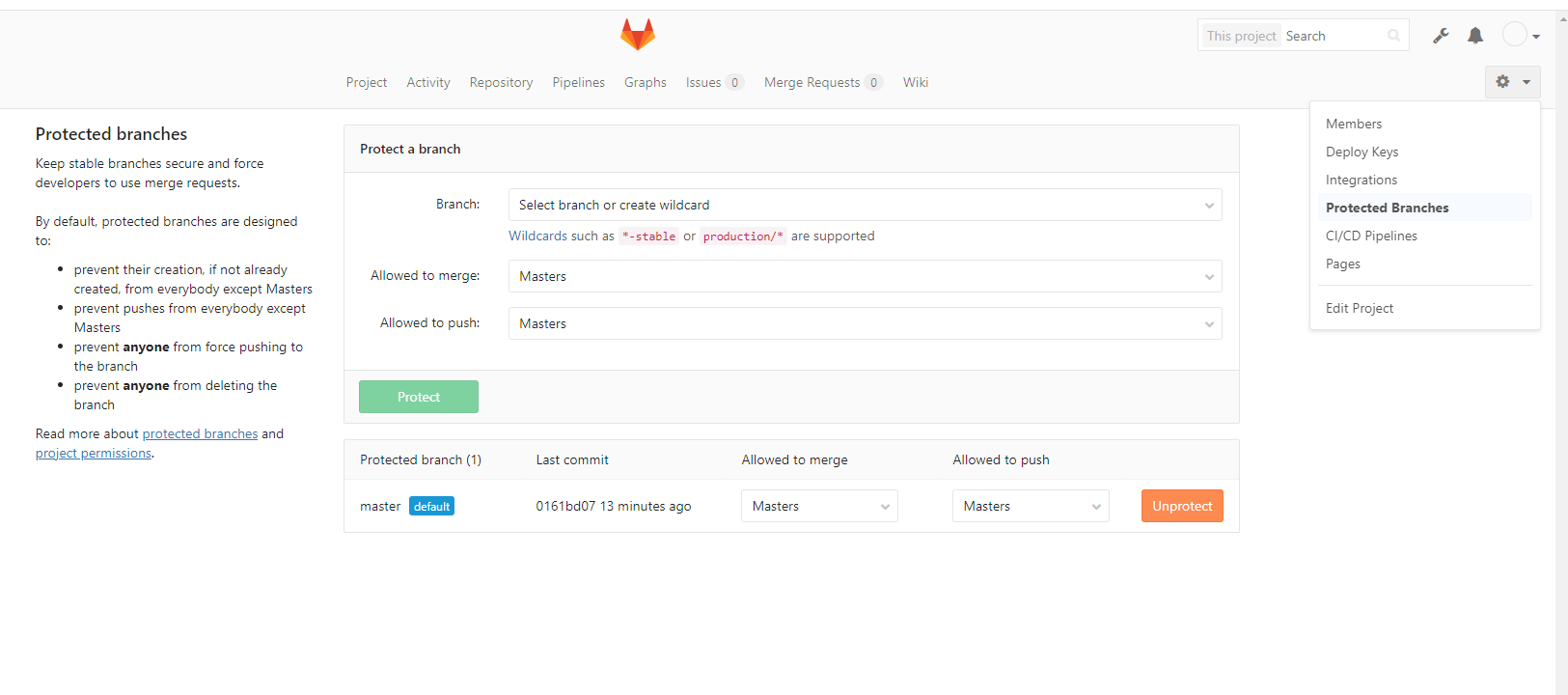1568x695 pixels.
Task: Click the GitLab fox logo
Action: pyautogui.click(x=638, y=34)
